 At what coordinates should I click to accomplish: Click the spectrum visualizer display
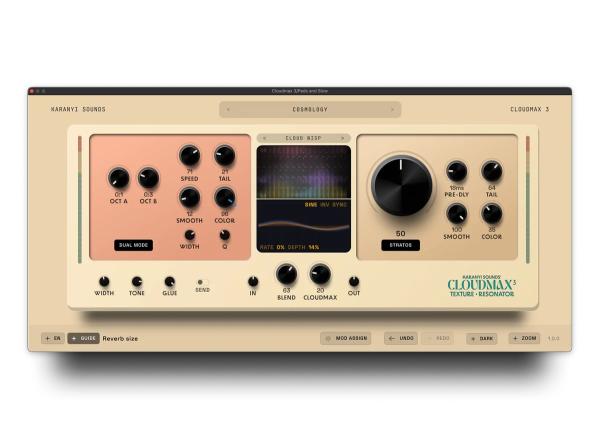(303, 172)
